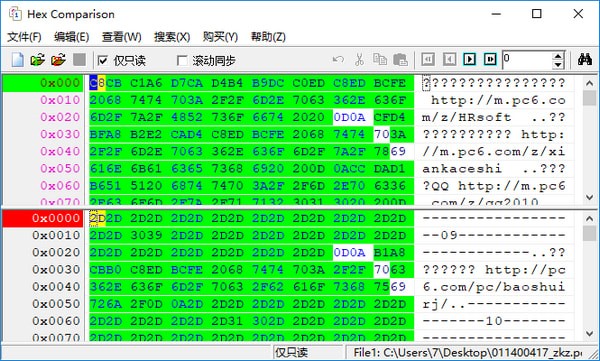
Task: Open the 帮助(Z) menu
Action: tap(268, 37)
